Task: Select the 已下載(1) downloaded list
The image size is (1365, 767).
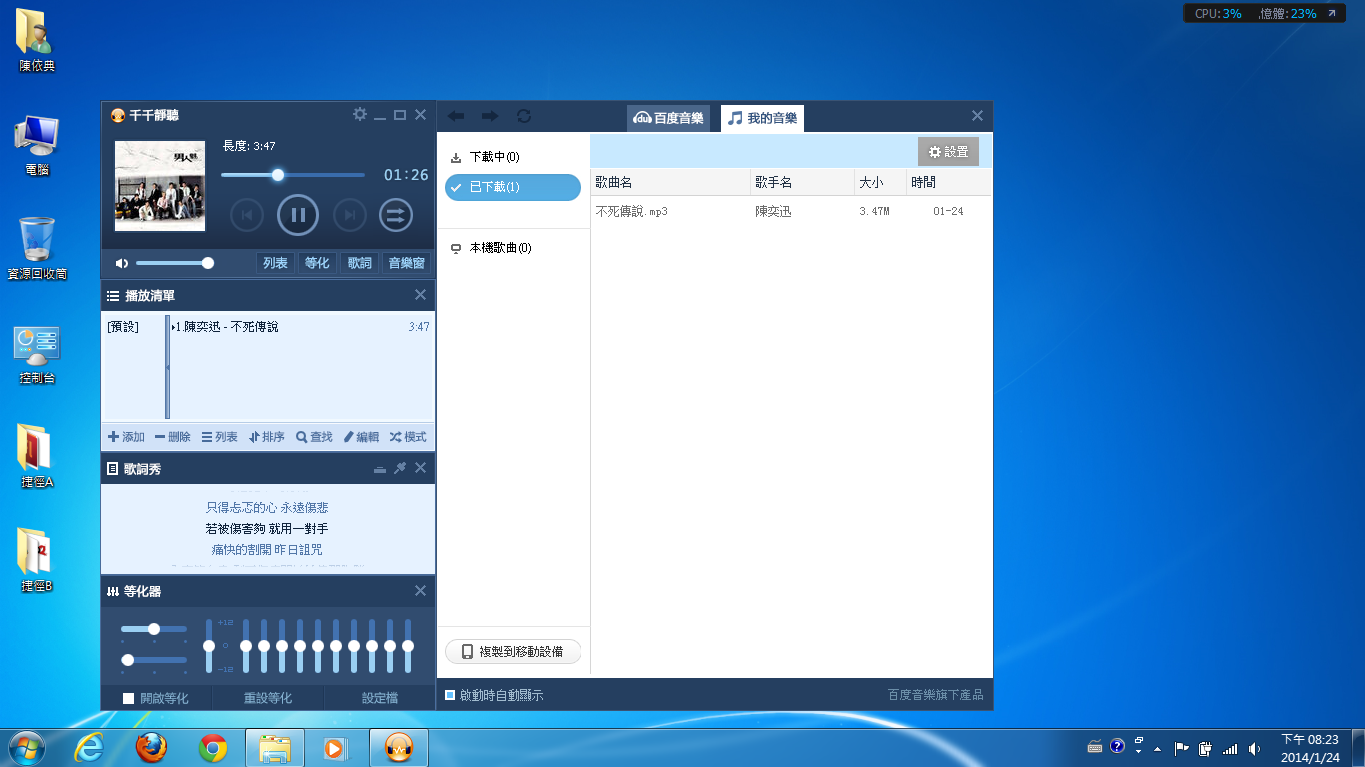Action: click(513, 187)
